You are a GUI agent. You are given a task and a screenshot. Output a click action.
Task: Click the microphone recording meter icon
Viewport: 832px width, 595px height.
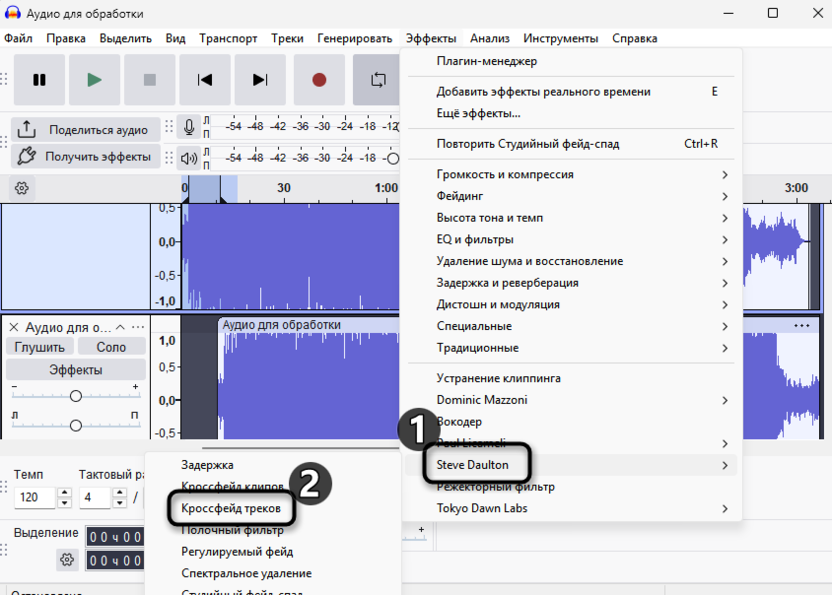[x=189, y=127]
